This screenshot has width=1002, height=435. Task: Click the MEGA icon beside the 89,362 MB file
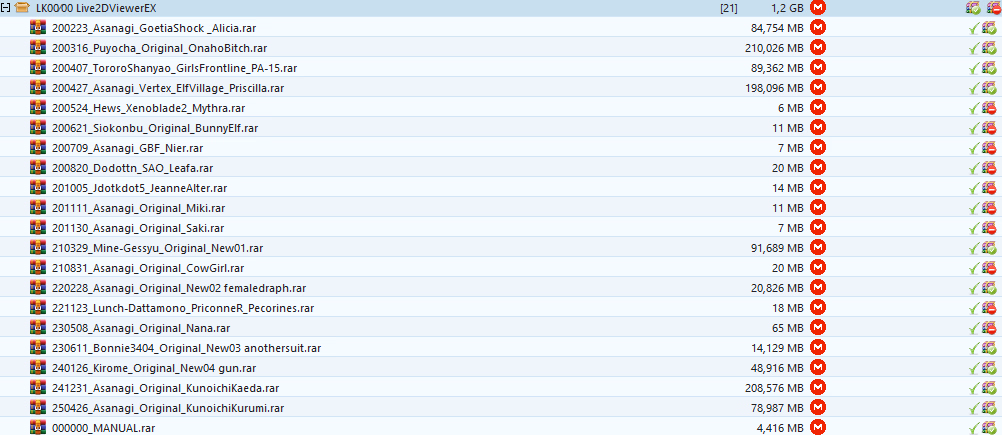[x=818, y=68]
